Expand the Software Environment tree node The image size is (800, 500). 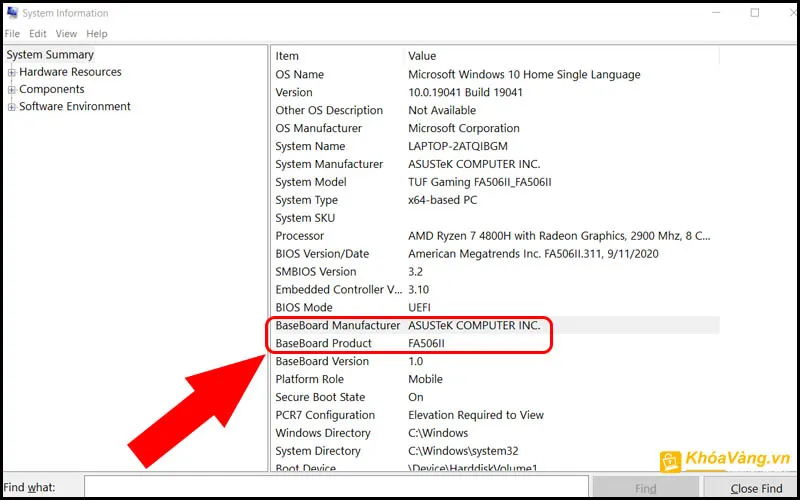click(x=12, y=107)
